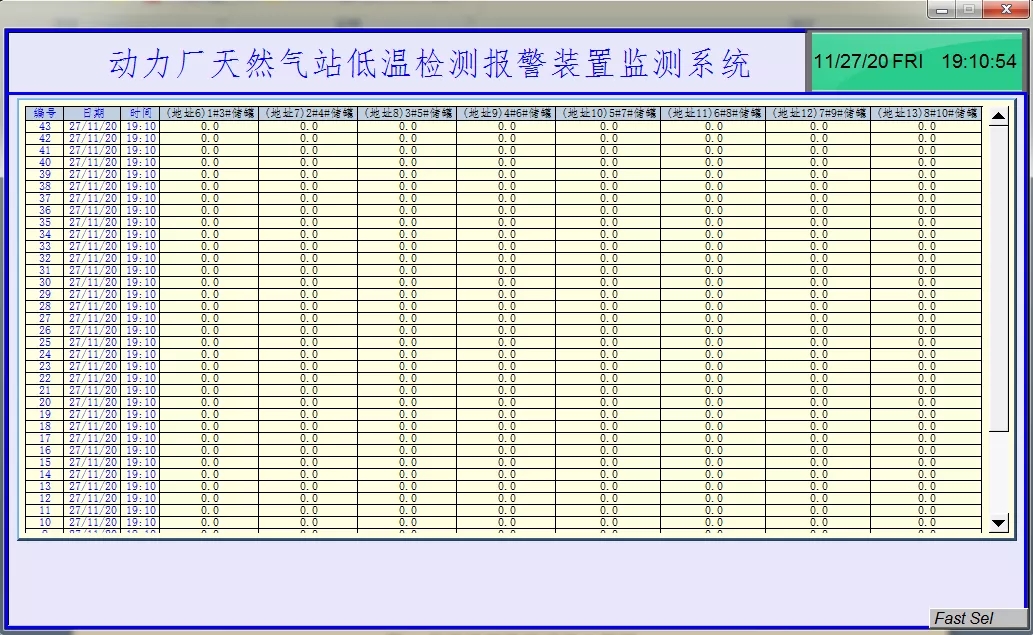Select record number 30 in the 编号 column
Screen dimensions: 1033x635
click(x=45, y=283)
